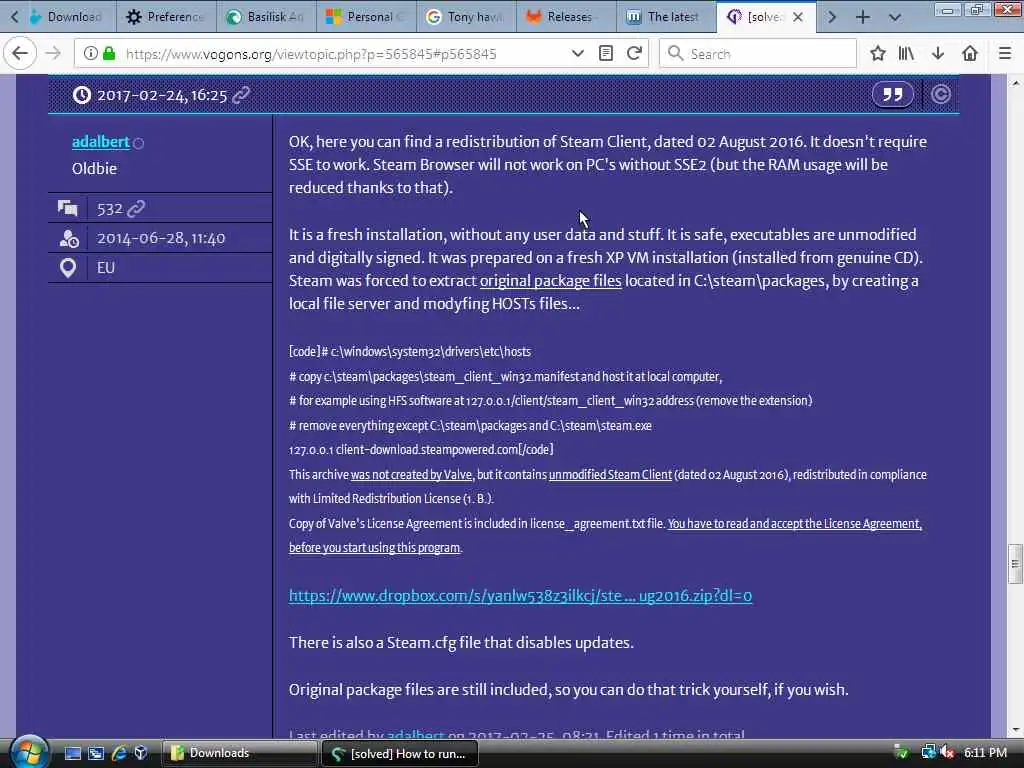Toggle reader view icon
This screenshot has height=768, width=1024.
[x=605, y=54]
